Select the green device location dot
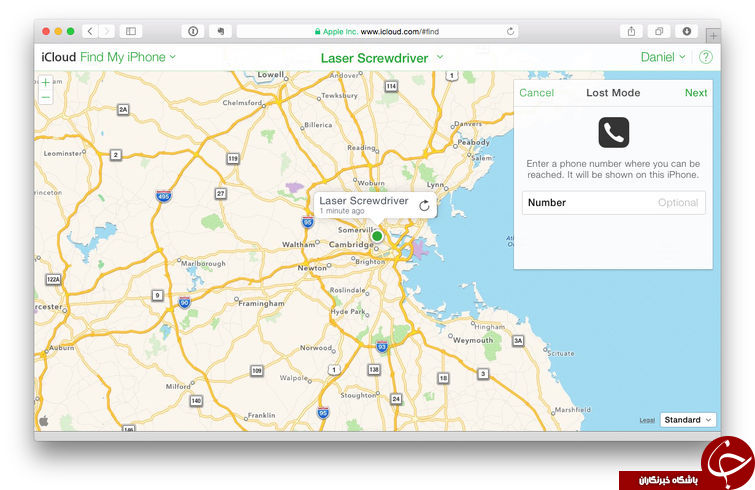This screenshot has width=755, height=490. click(377, 236)
